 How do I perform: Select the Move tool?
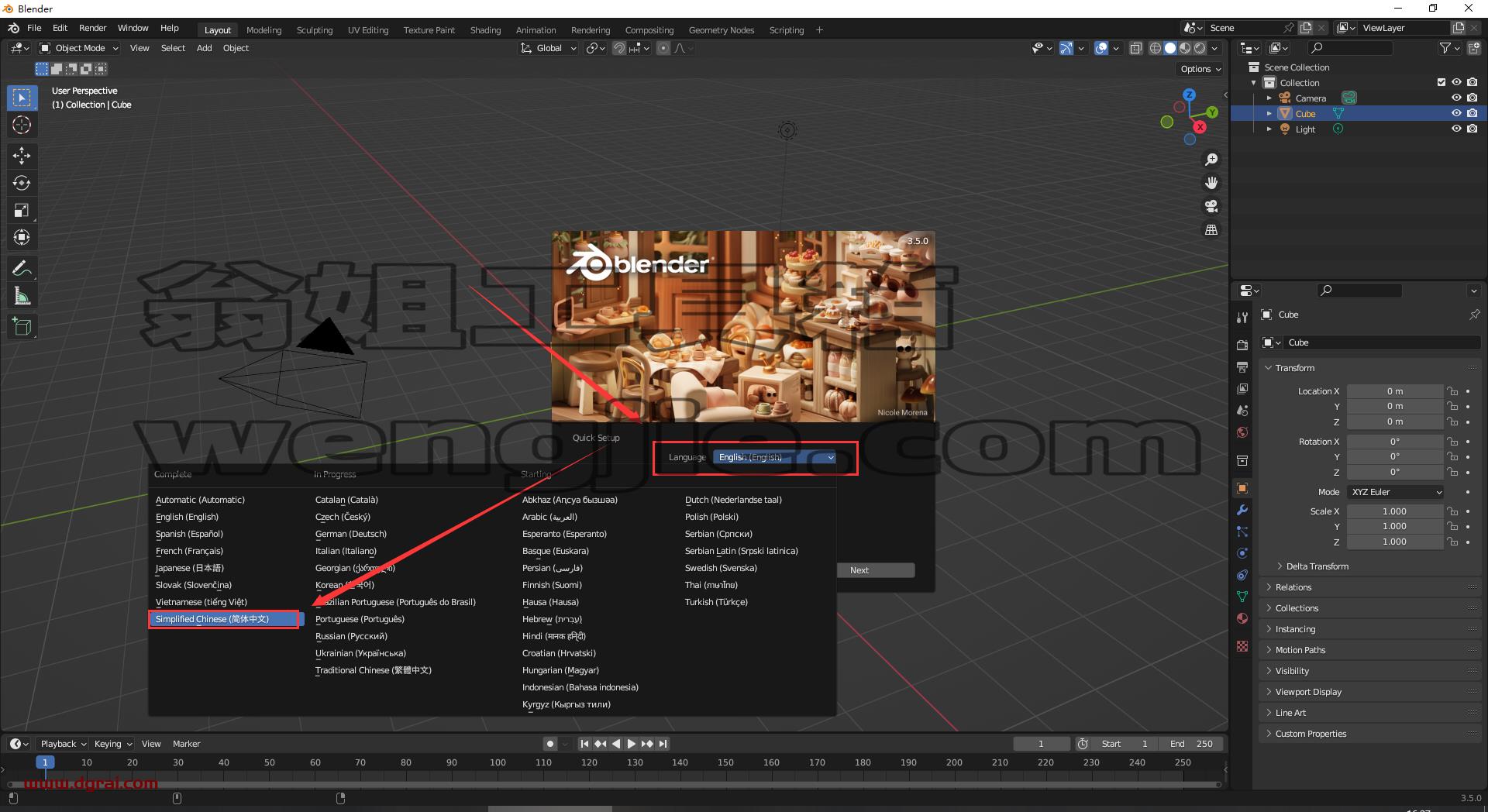(x=22, y=156)
